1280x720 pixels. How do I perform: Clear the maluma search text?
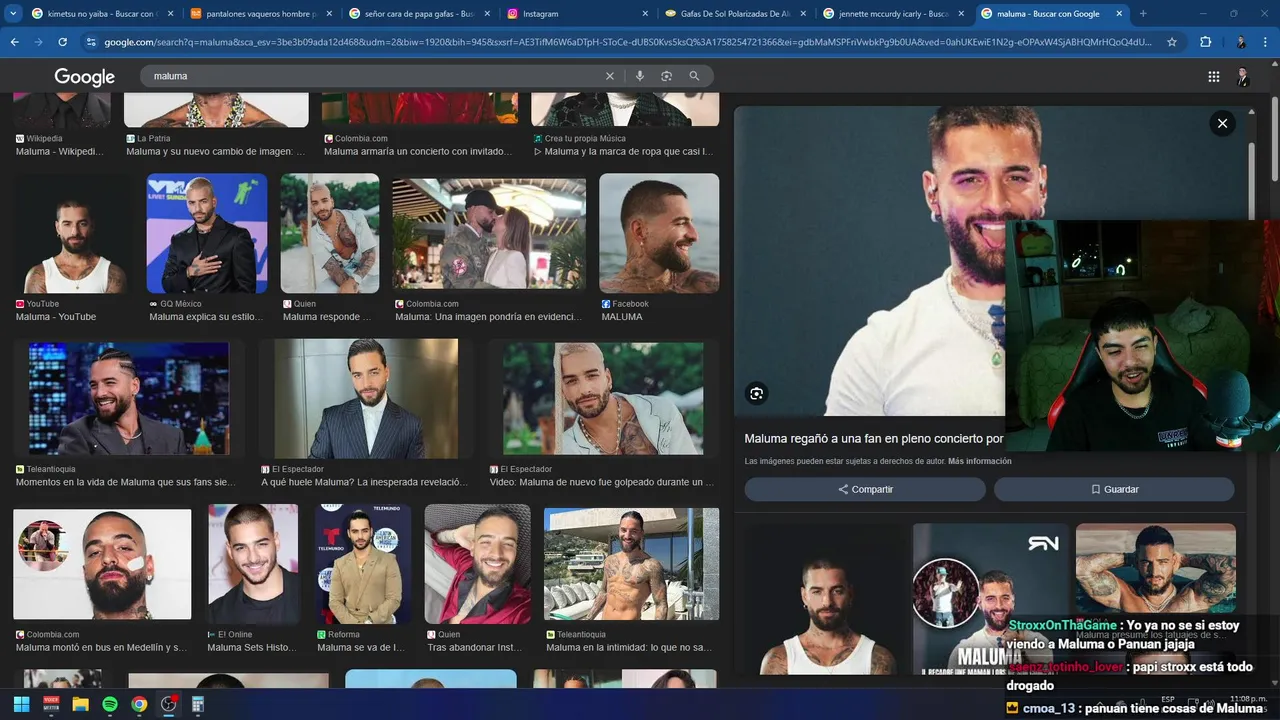(x=610, y=76)
